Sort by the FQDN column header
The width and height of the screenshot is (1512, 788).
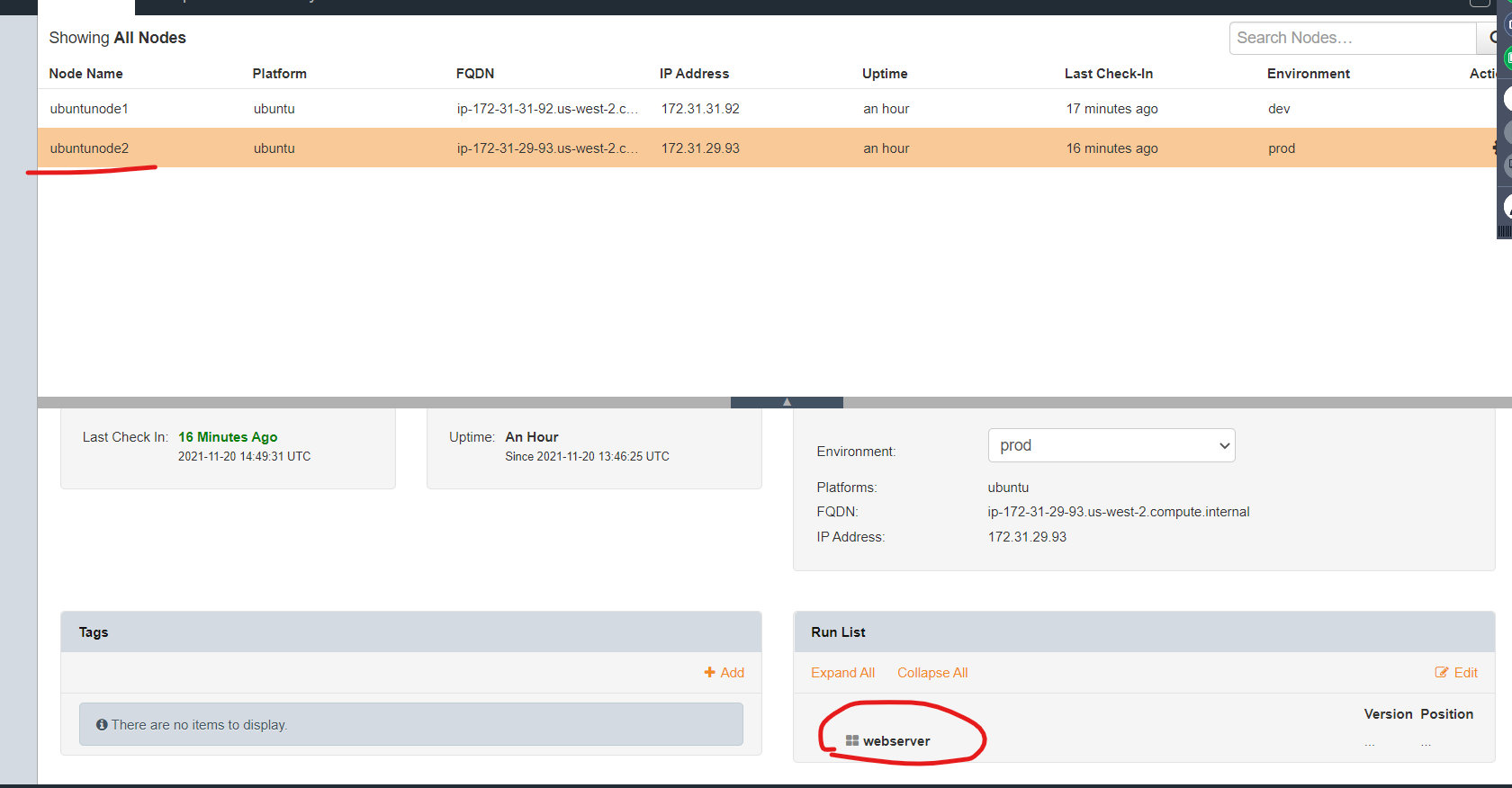[x=475, y=74]
